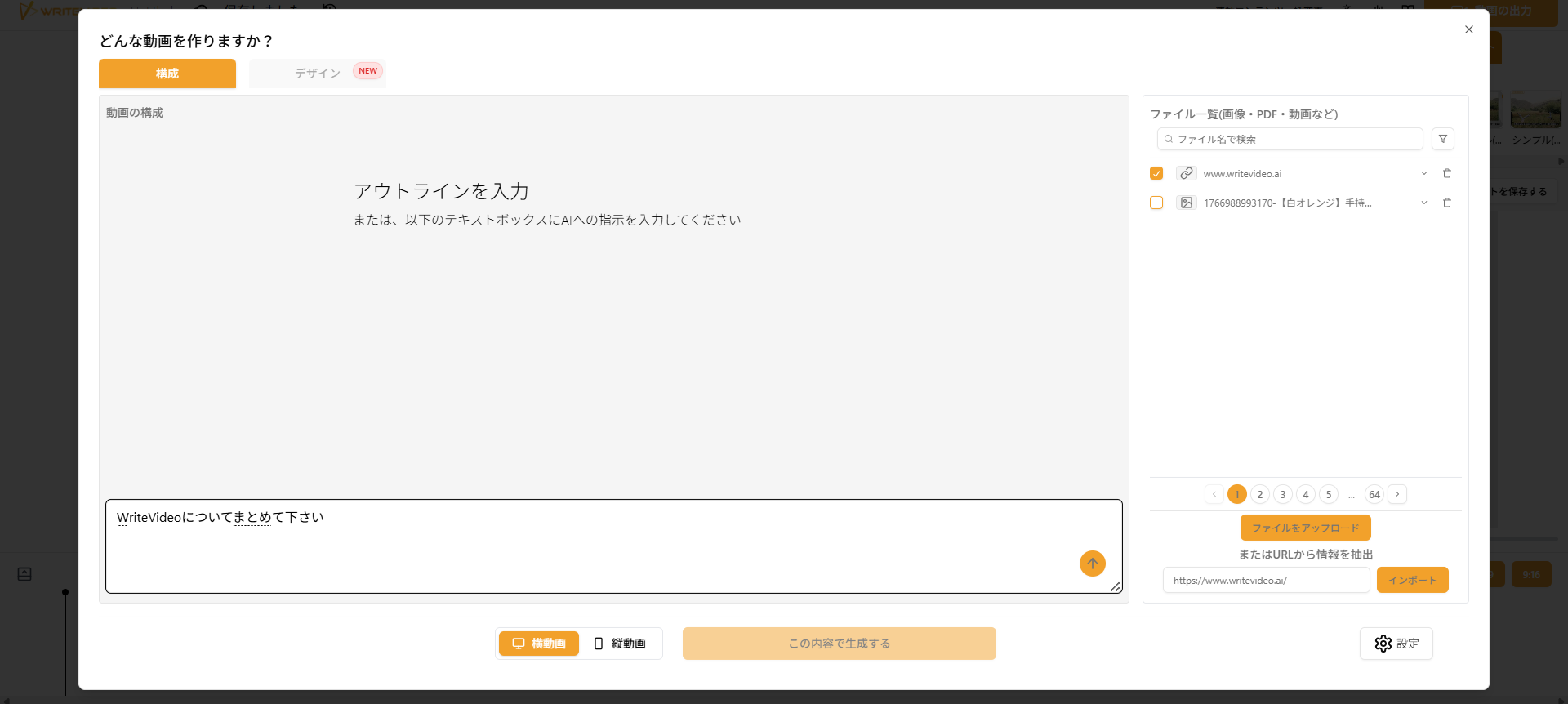Jump to page 64 of the file list
Image resolution: width=1568 pixels, height=704 pixels.
1374,494
